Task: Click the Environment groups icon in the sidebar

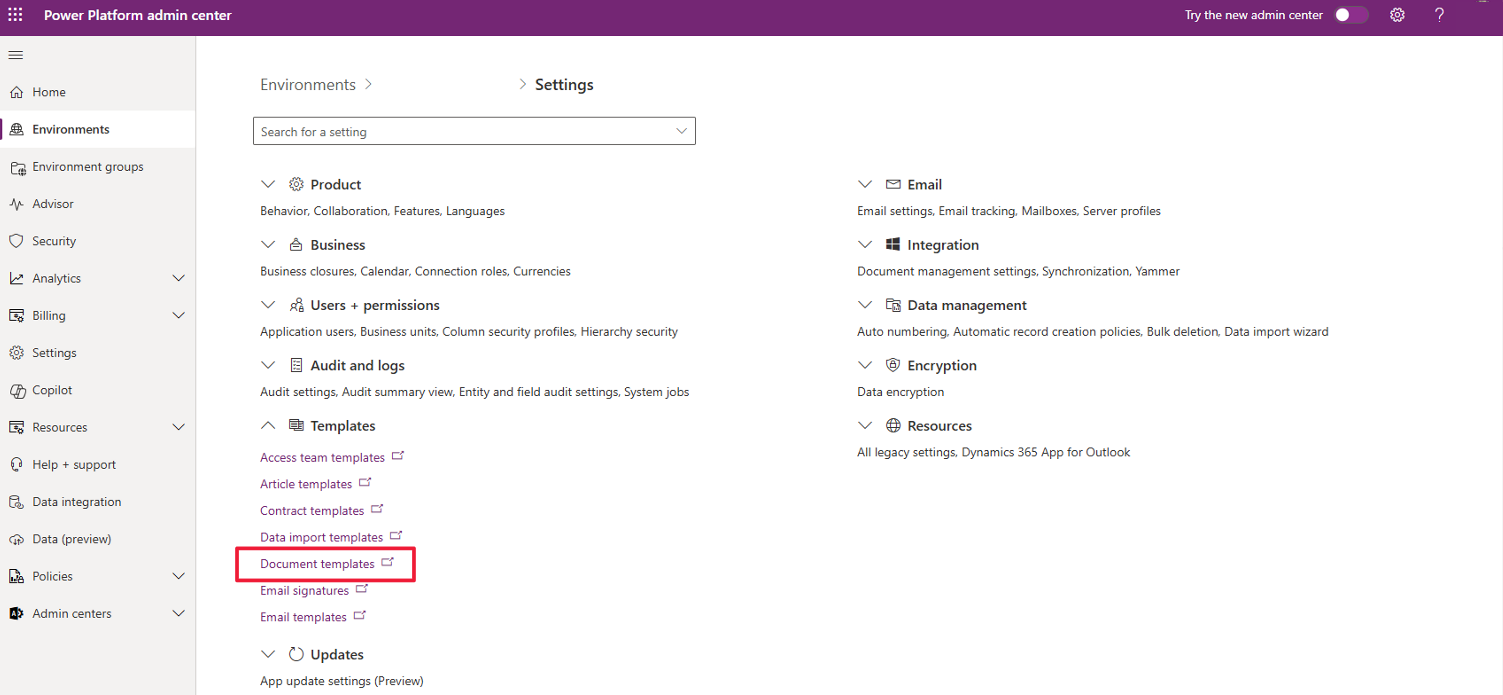Action: (x=16, y=167)
